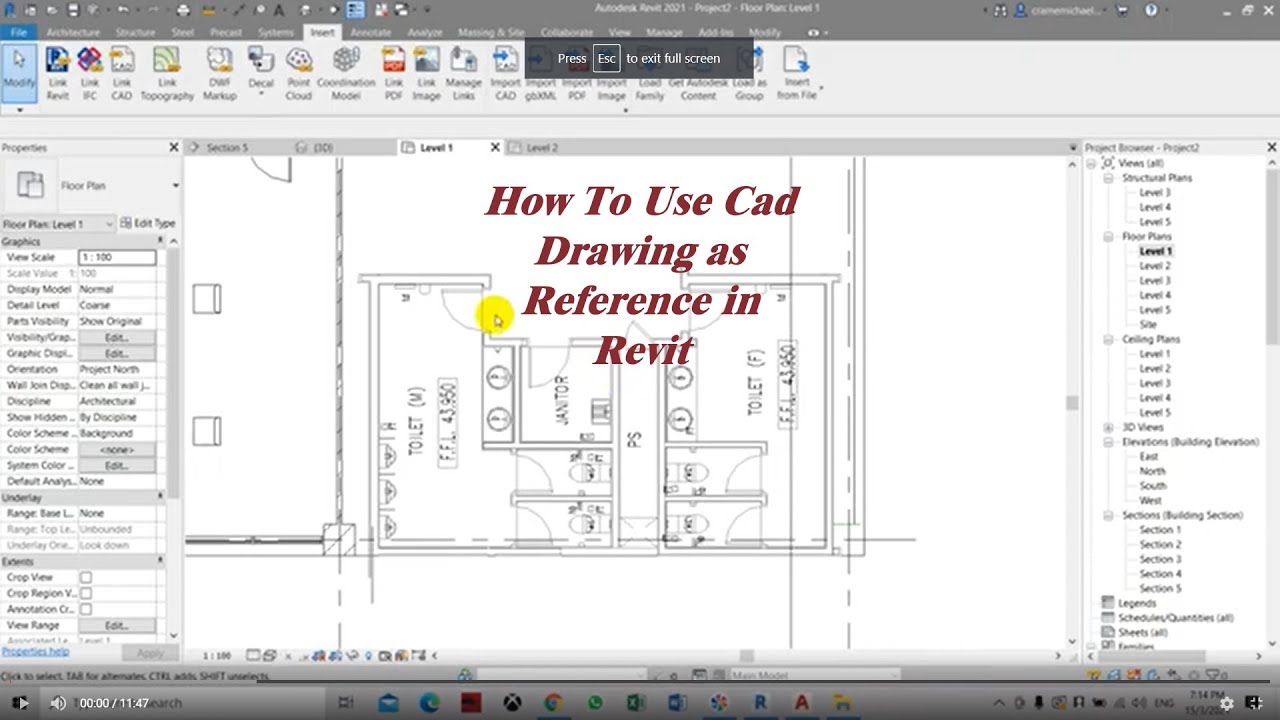
Task: Open Chrome from the Windows taskbar
Action: coord(552,703)
